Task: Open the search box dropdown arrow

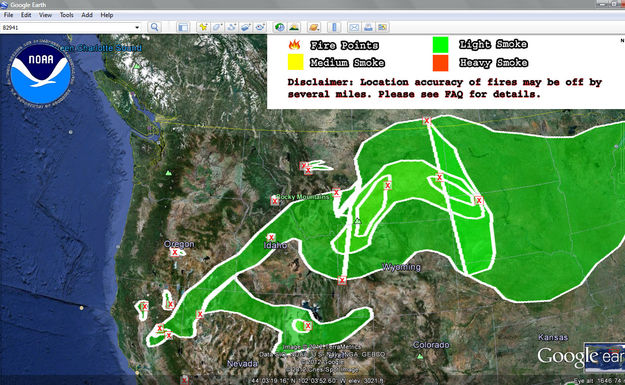Action: [x=137, y=28]
